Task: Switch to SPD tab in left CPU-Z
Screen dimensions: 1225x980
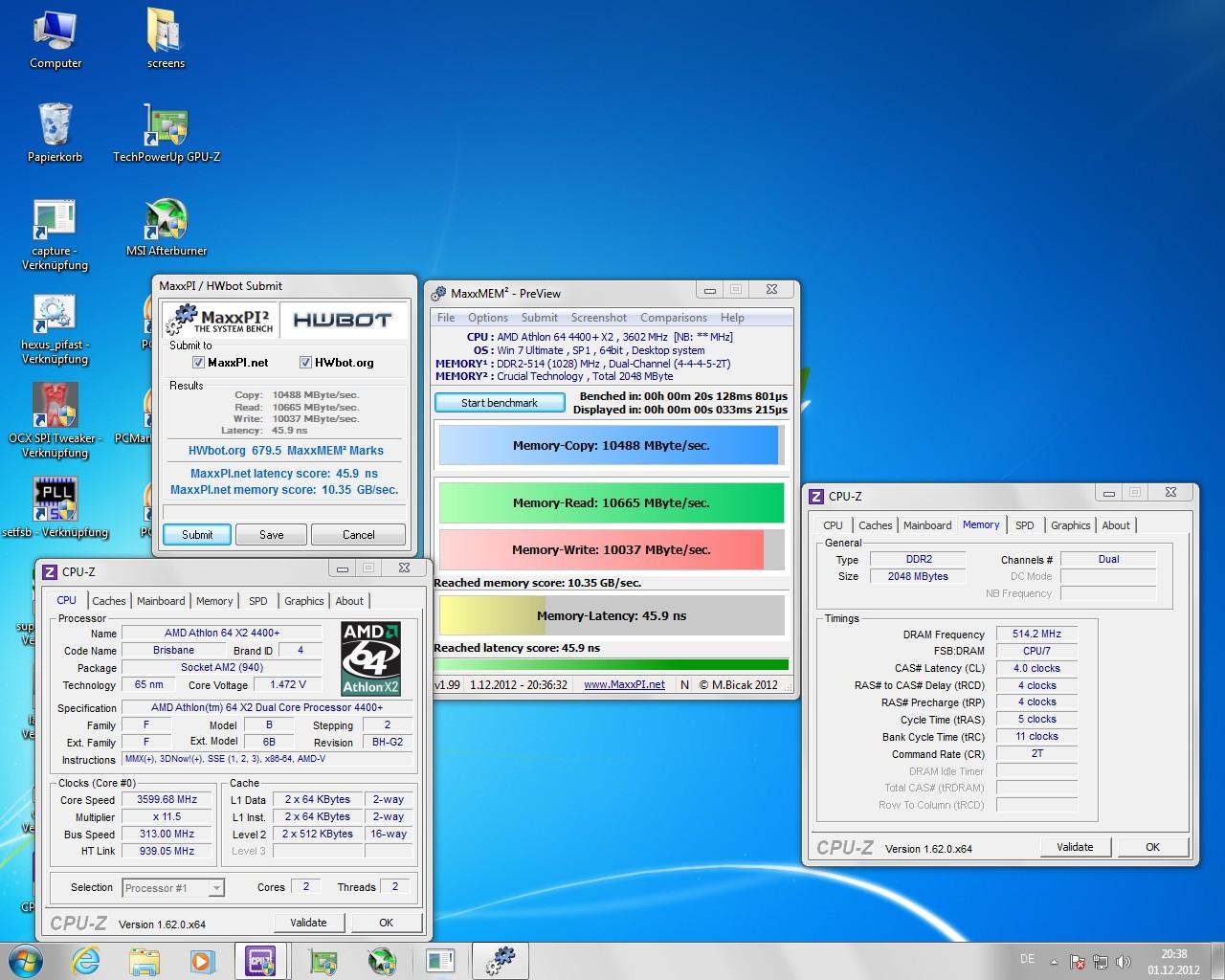Action: pos(258,601)
